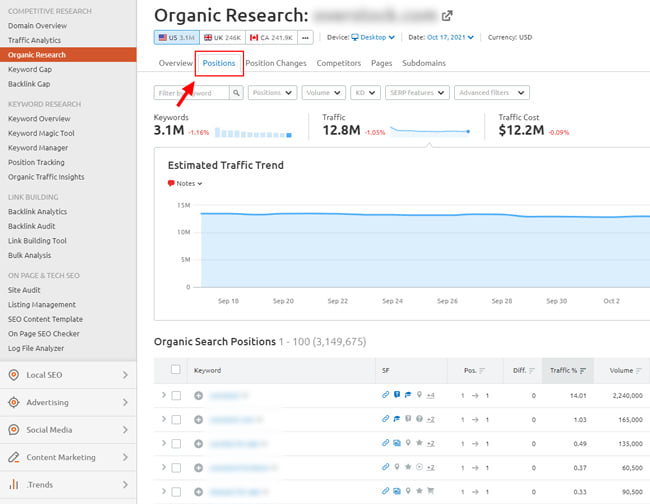Click the Advertising target icon
Viewport: 650px width, 504px height.
[x=14, y=402]
